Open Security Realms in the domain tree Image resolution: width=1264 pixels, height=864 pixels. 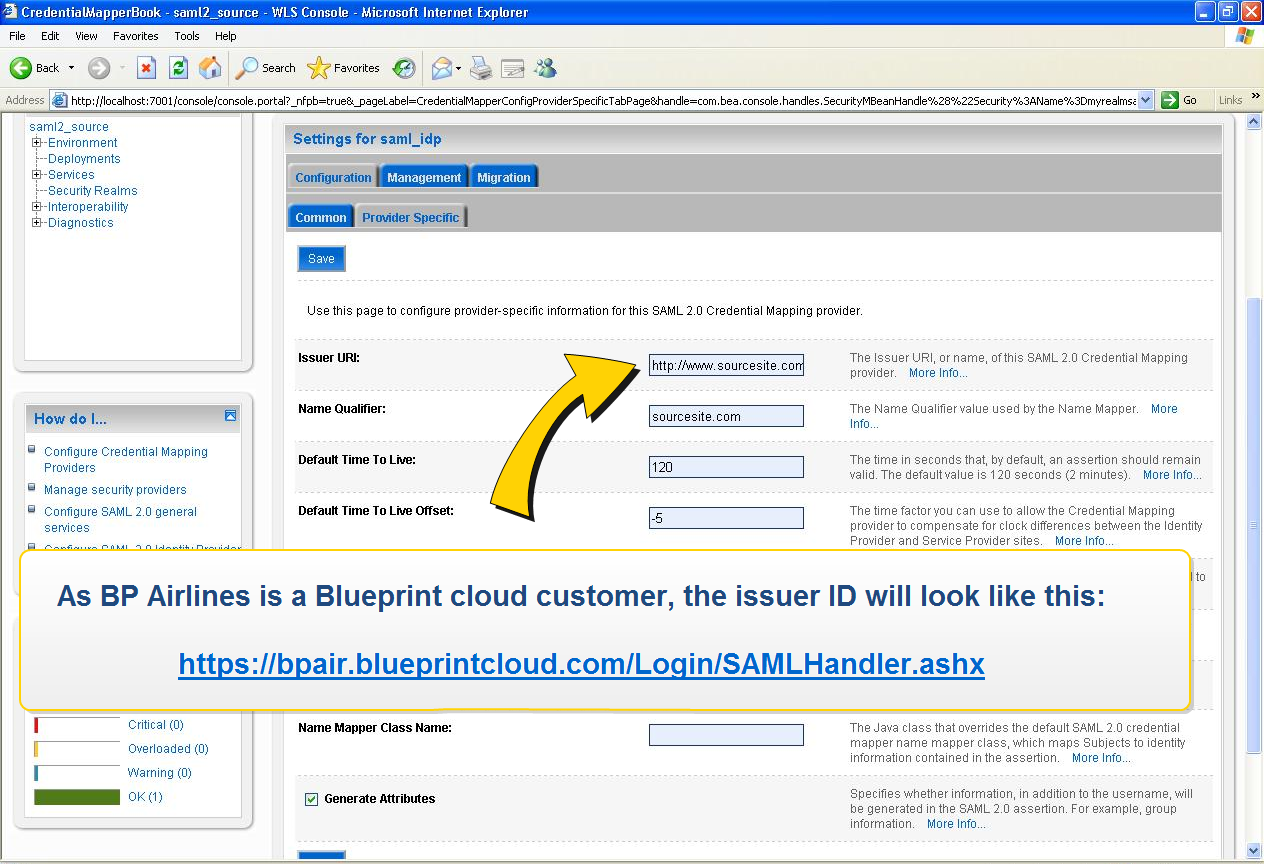click(x=93, y=191)
